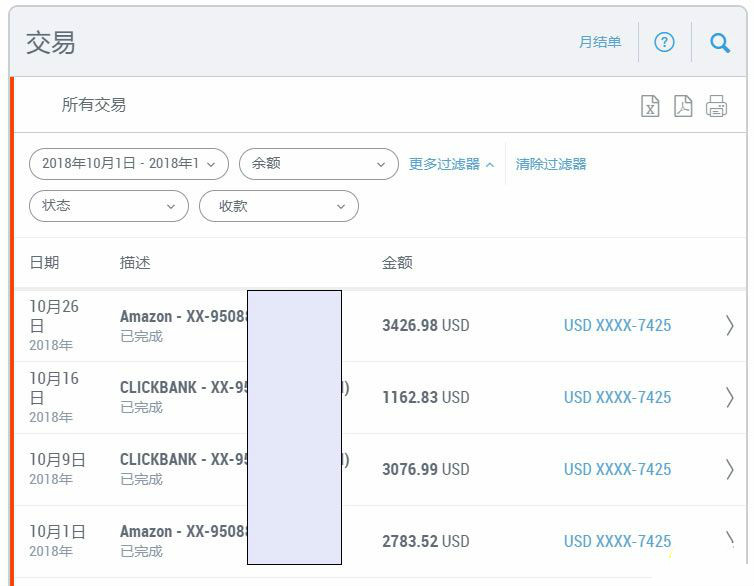The height and width of the screenshot is (586, 754).
Task: Click 清除过滤器 to clear filters
Action: pyautogui.click(x=551, y=164)
